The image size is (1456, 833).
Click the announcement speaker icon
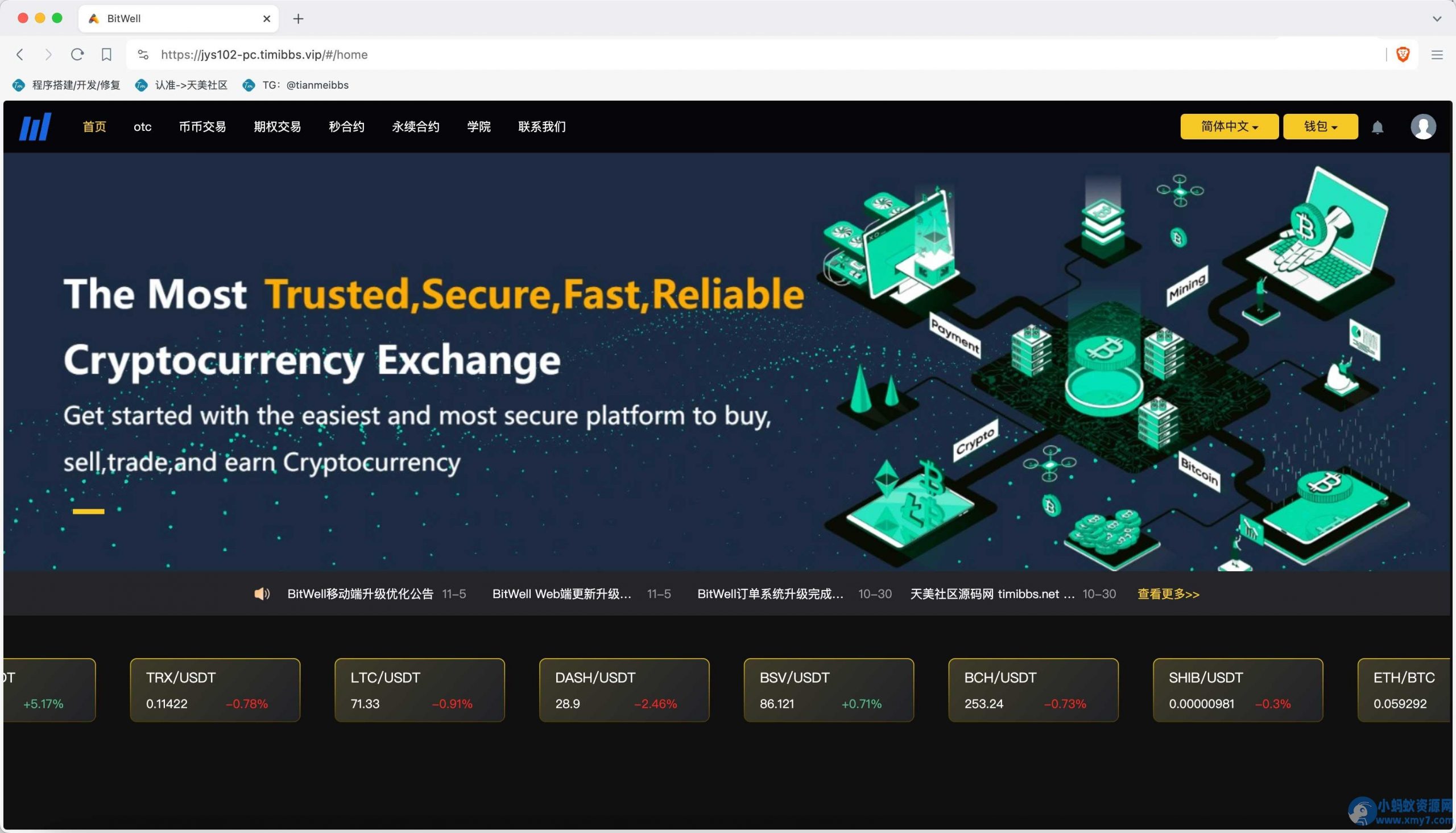click(x=262, y=594)
